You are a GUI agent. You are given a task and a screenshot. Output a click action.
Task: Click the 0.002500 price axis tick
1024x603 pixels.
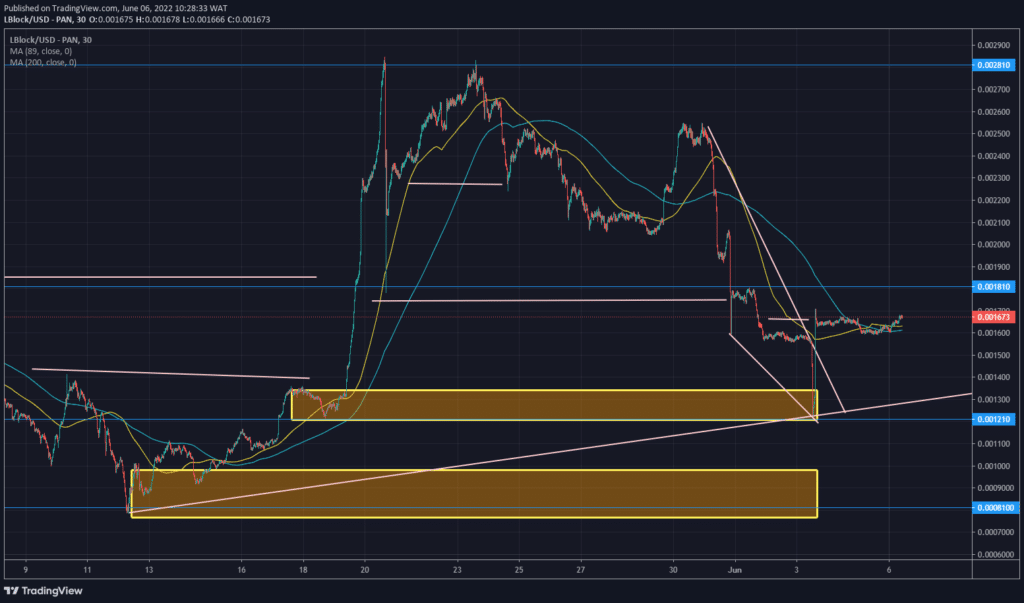click(x=995, y=134)
